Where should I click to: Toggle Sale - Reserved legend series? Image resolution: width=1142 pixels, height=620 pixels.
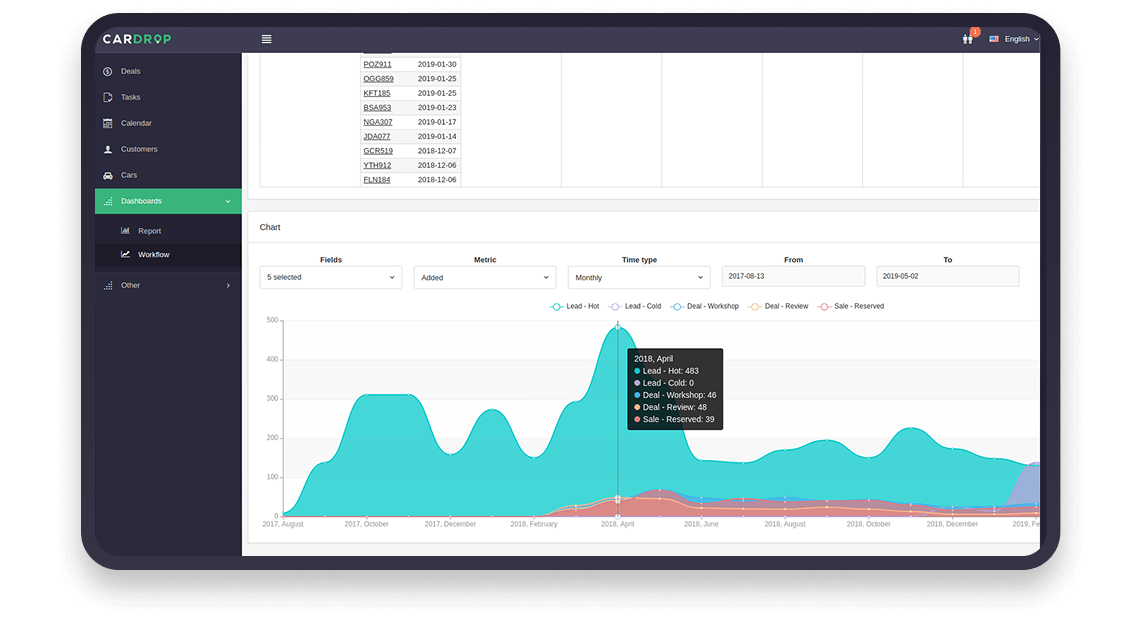click(x=851, y=306)
